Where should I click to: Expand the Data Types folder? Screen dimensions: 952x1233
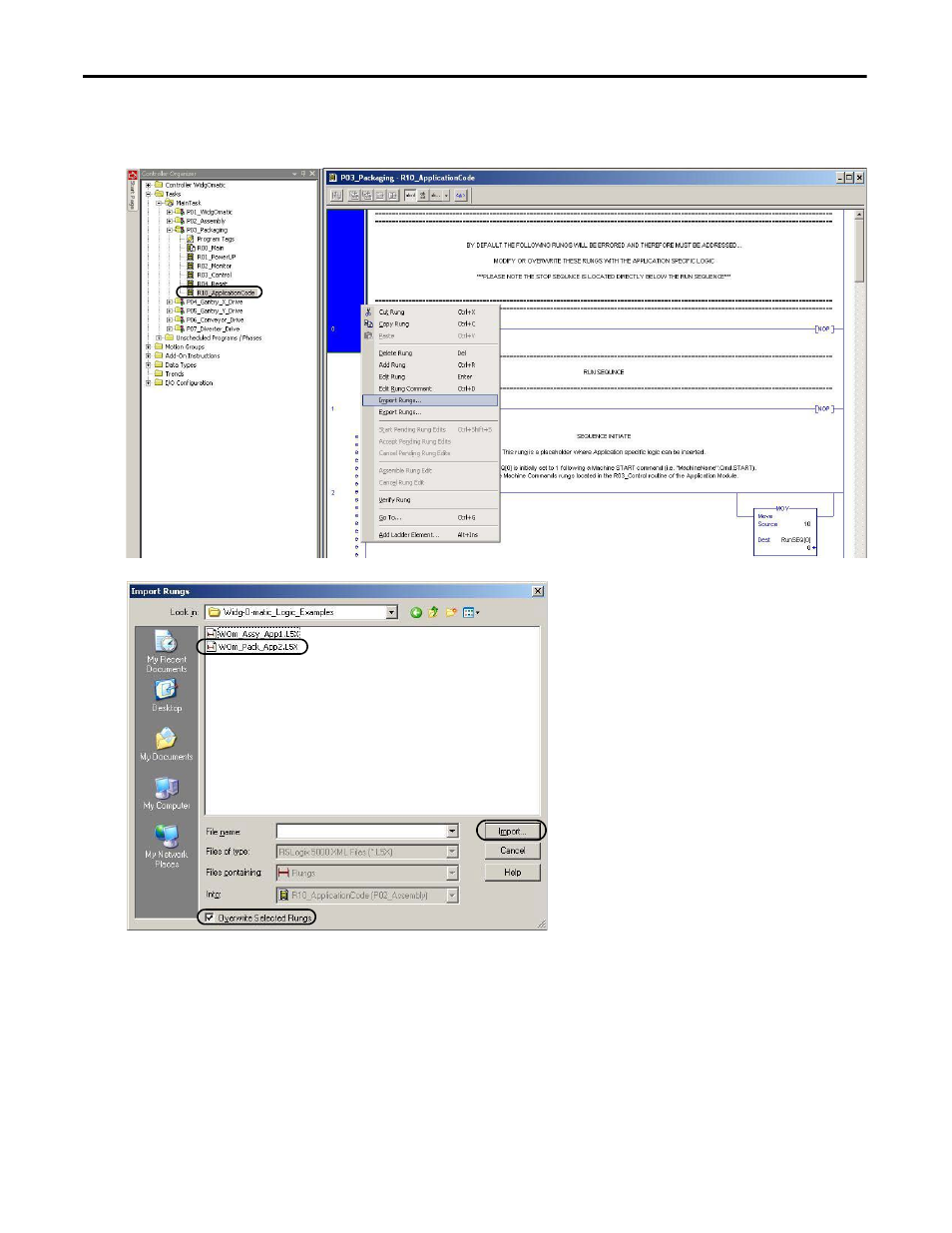(x=149, y=364)
